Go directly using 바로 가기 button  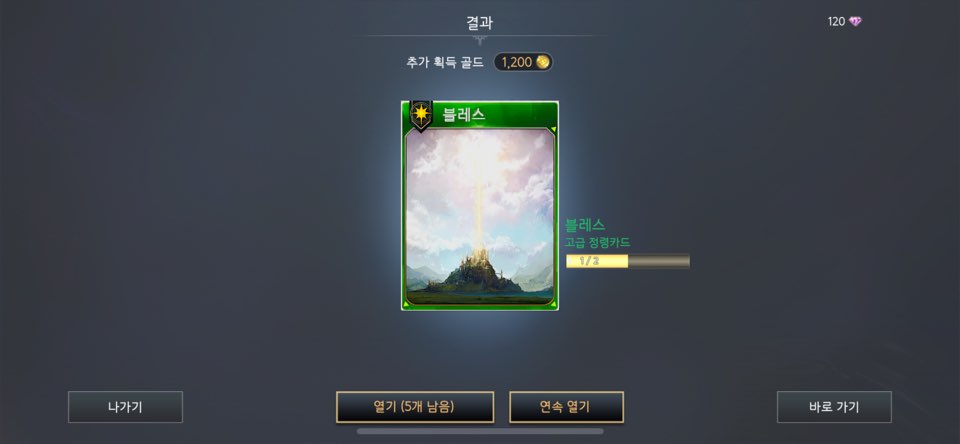click(x=834, y=407)
